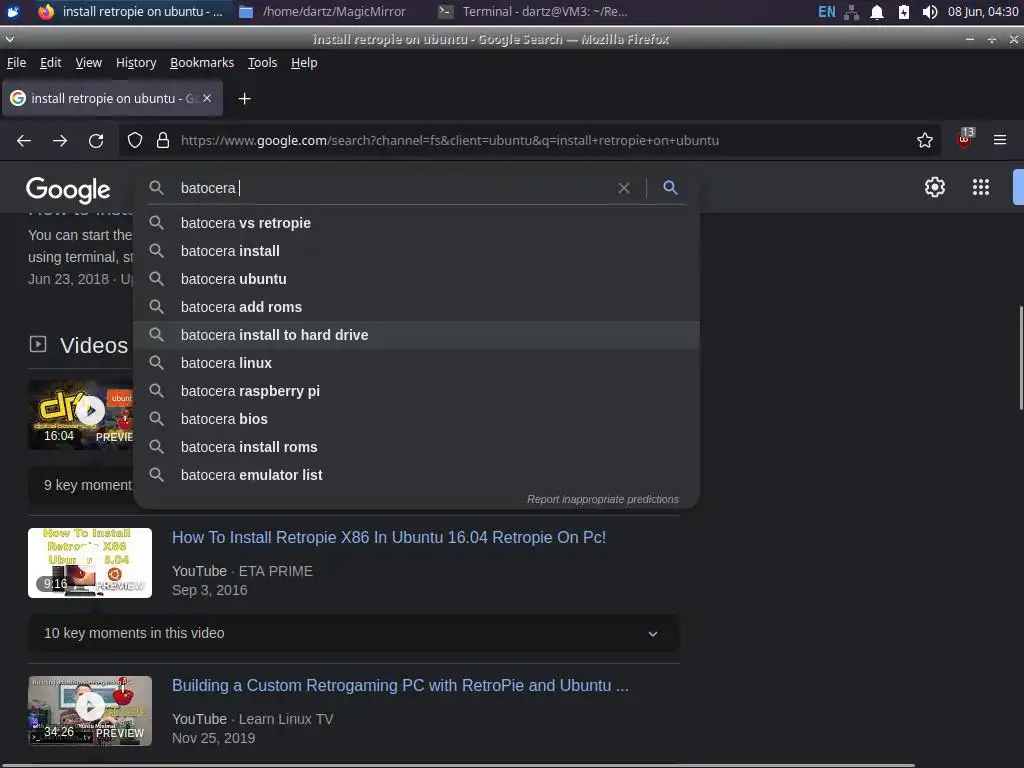Open the History menu
The height and width of the screenshot is (768, 1024).
click(136, 63)
